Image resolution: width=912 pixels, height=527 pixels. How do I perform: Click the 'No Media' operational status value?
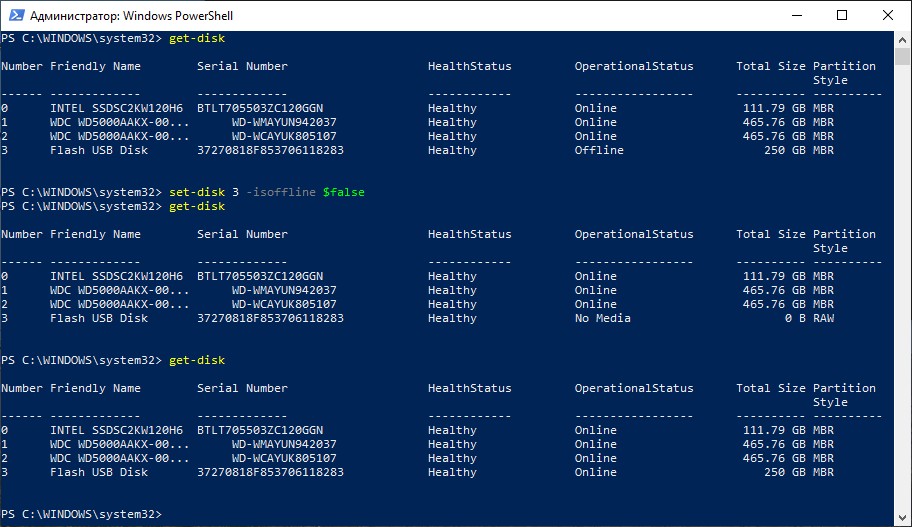[x=602, y=318]
